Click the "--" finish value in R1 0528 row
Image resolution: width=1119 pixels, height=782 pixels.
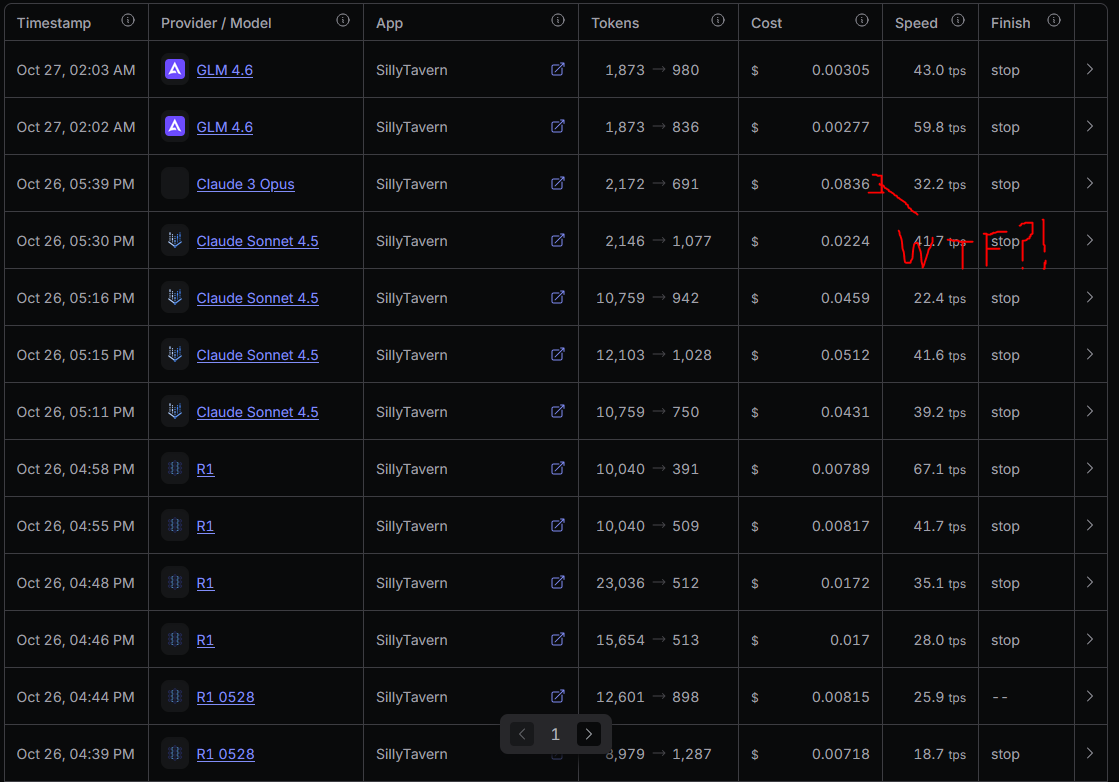point(1000,697)
